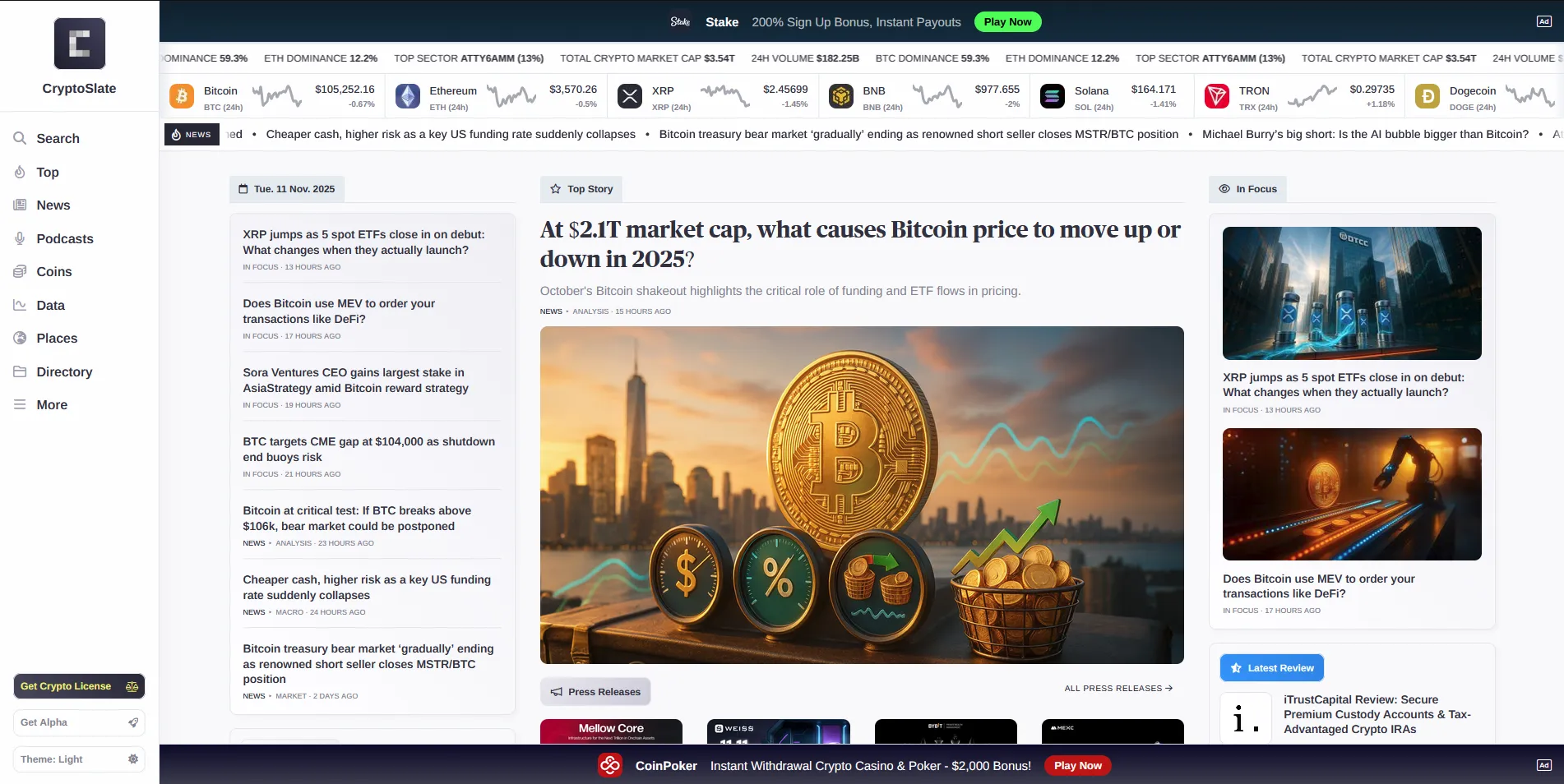1564x784 pixels.
Task: Click the Bitcoin coin icon in the ticker
Action: coord(181,95)
